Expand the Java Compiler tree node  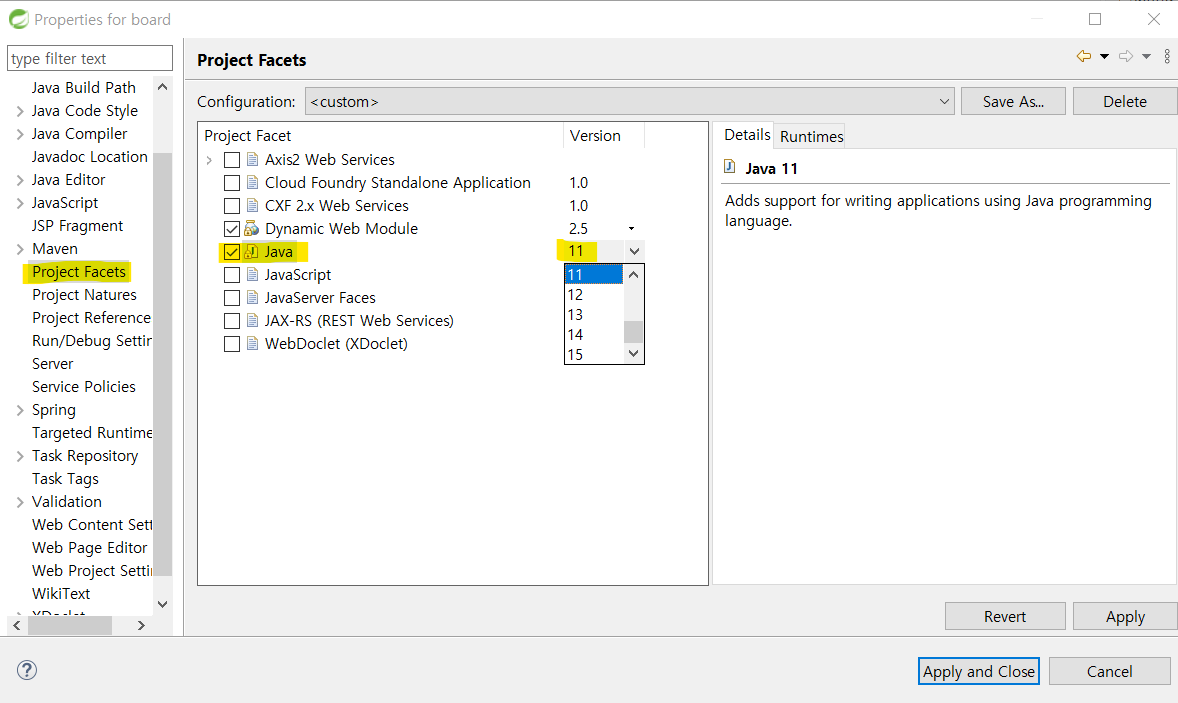click(20, 134)
